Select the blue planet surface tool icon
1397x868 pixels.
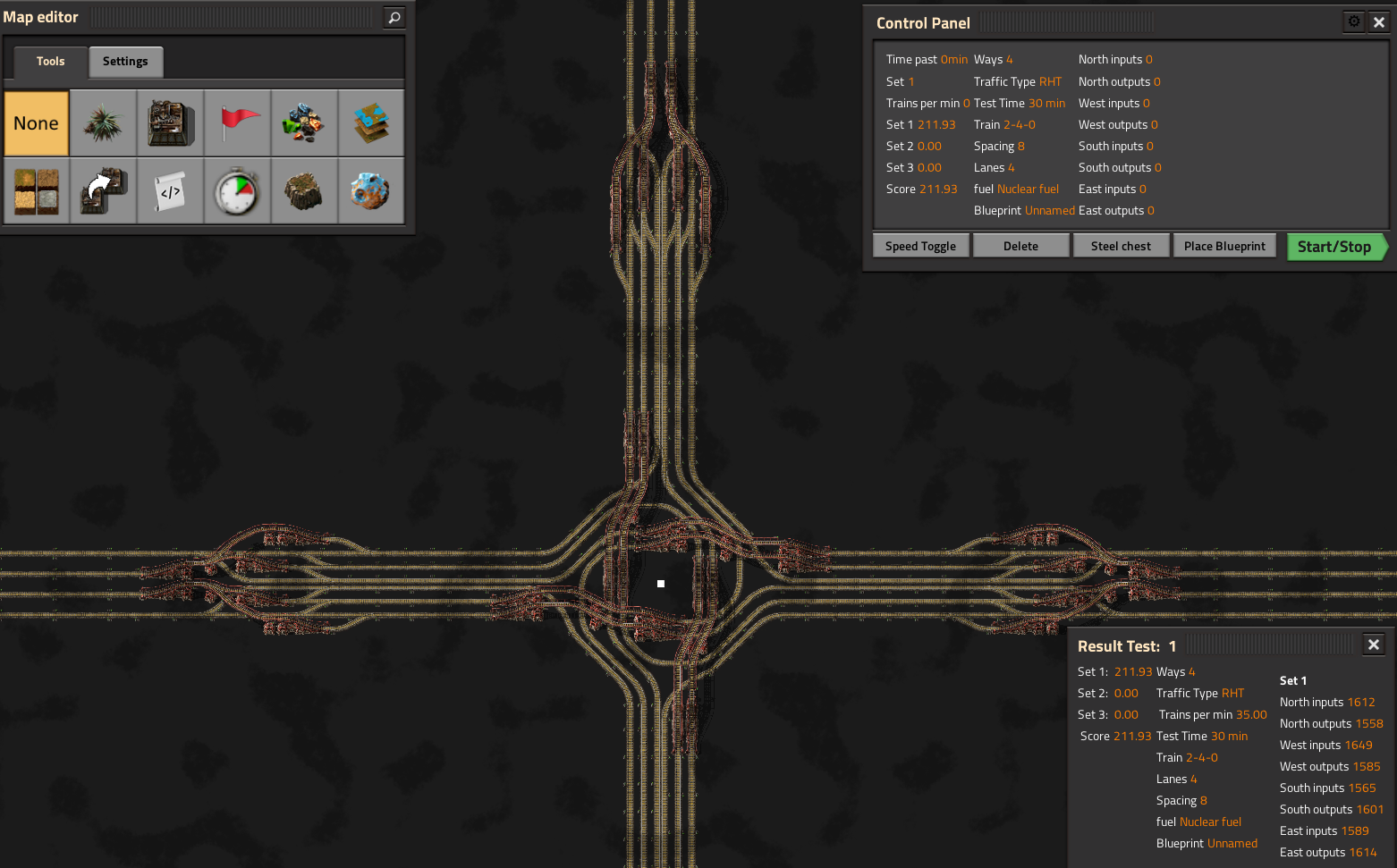[371, 190]
